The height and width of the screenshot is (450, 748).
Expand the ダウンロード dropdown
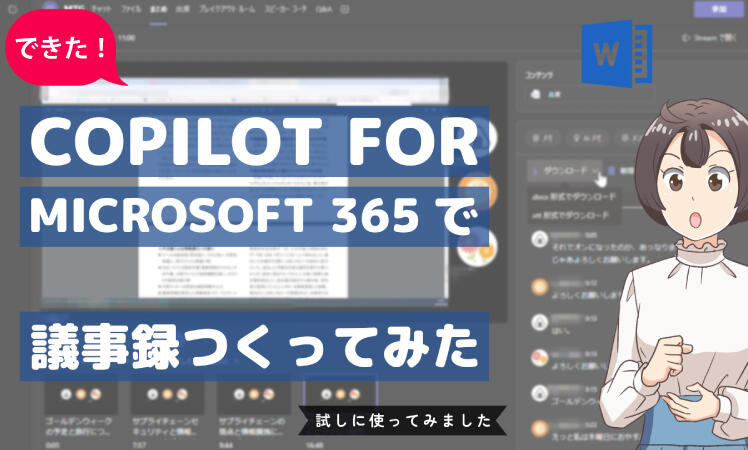click(565, 170)
